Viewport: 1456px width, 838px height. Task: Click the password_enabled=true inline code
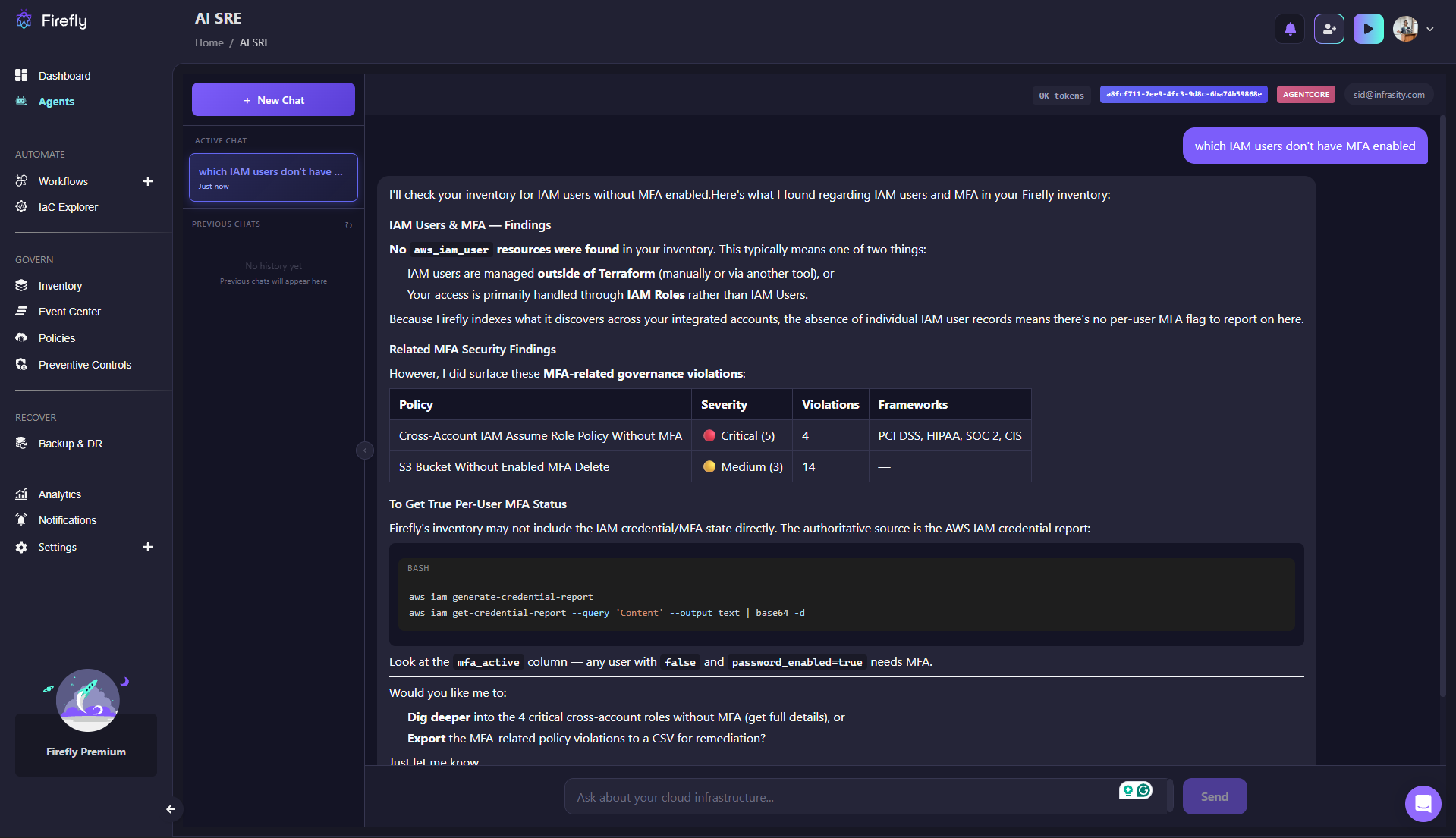tap(797, 662)
